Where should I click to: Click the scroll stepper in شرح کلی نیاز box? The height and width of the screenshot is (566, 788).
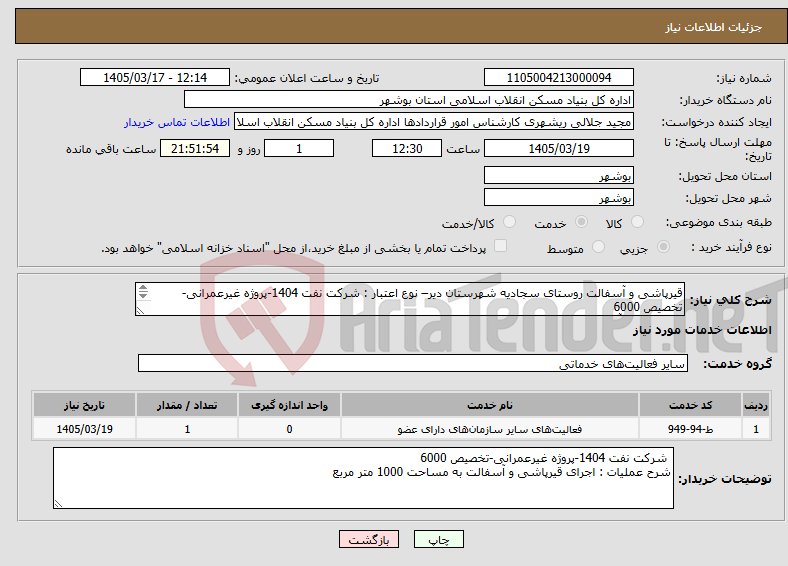[143, 292]
